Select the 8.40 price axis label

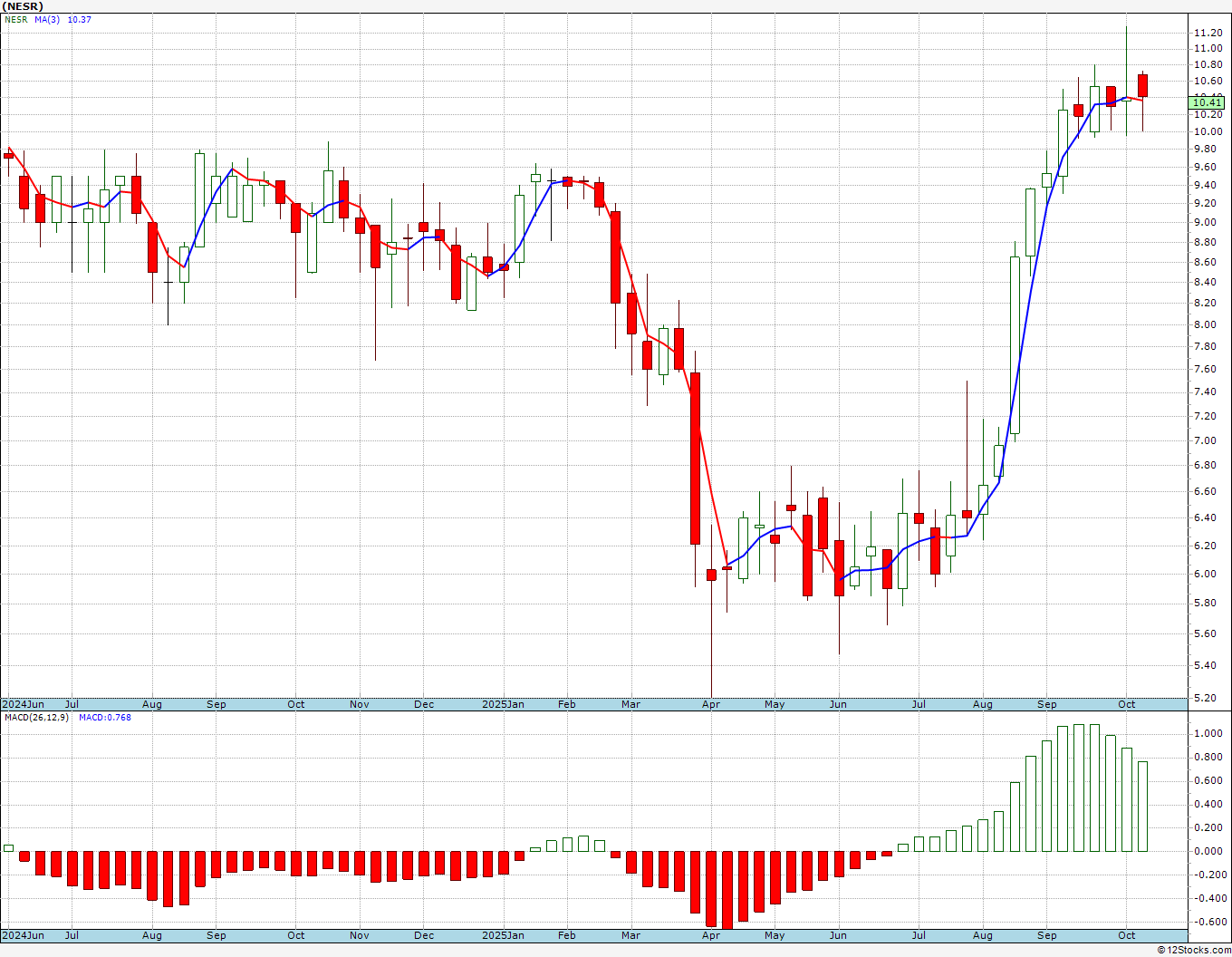point(1206,282)
